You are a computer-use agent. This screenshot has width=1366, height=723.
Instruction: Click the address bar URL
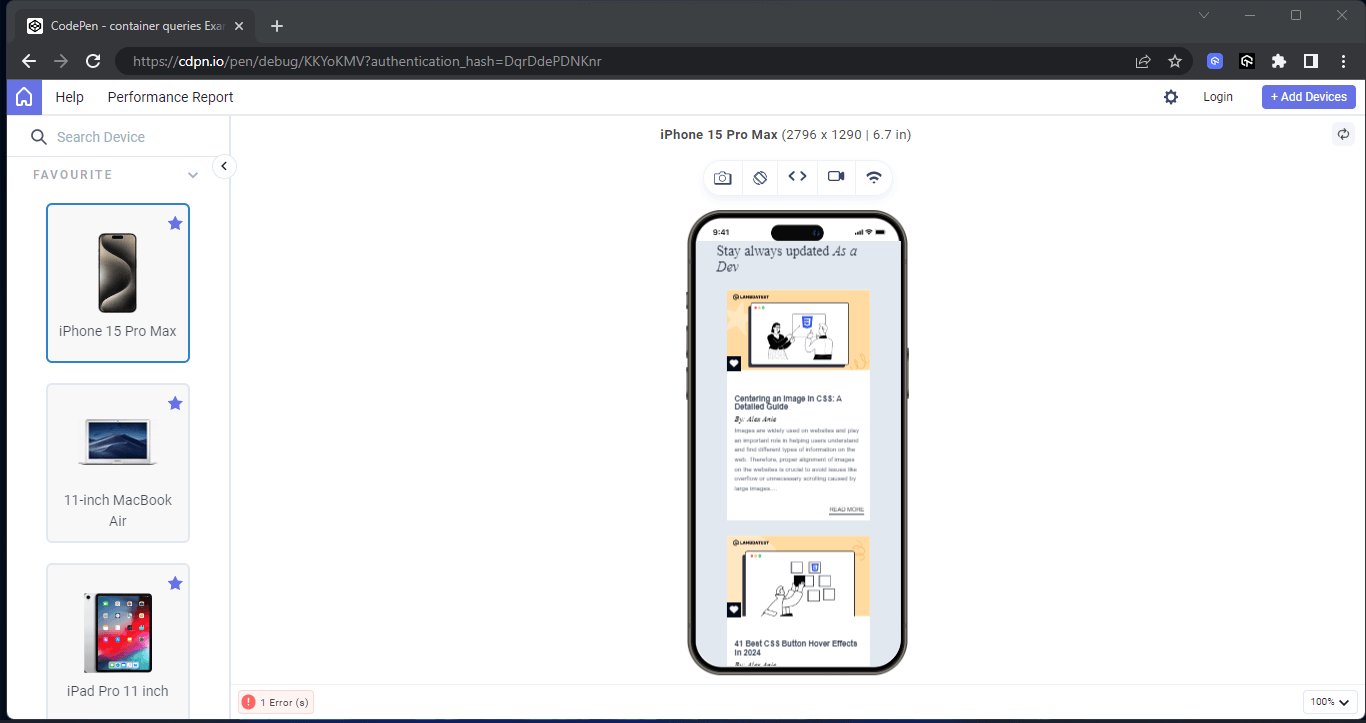[367, 61]
